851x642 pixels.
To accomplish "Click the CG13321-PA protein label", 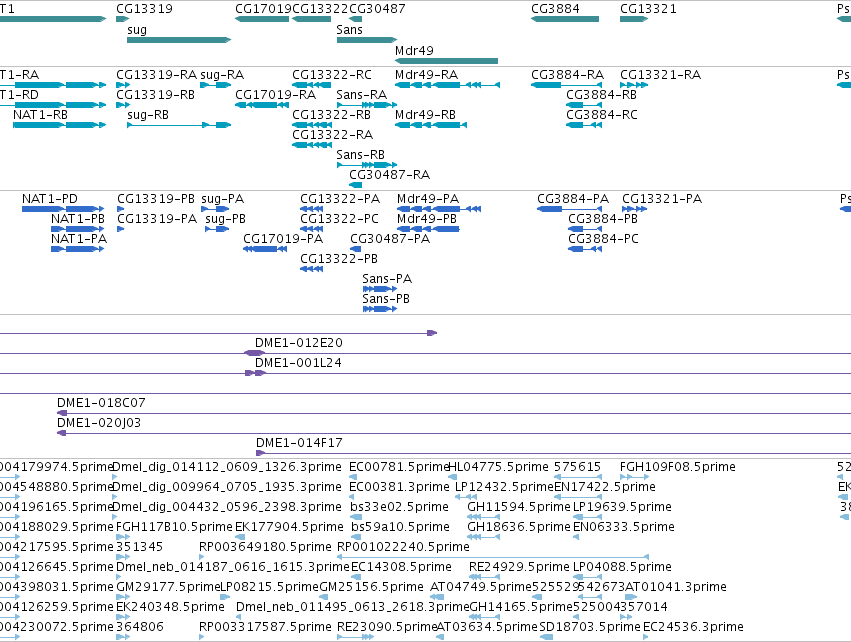I will (662, 199).
